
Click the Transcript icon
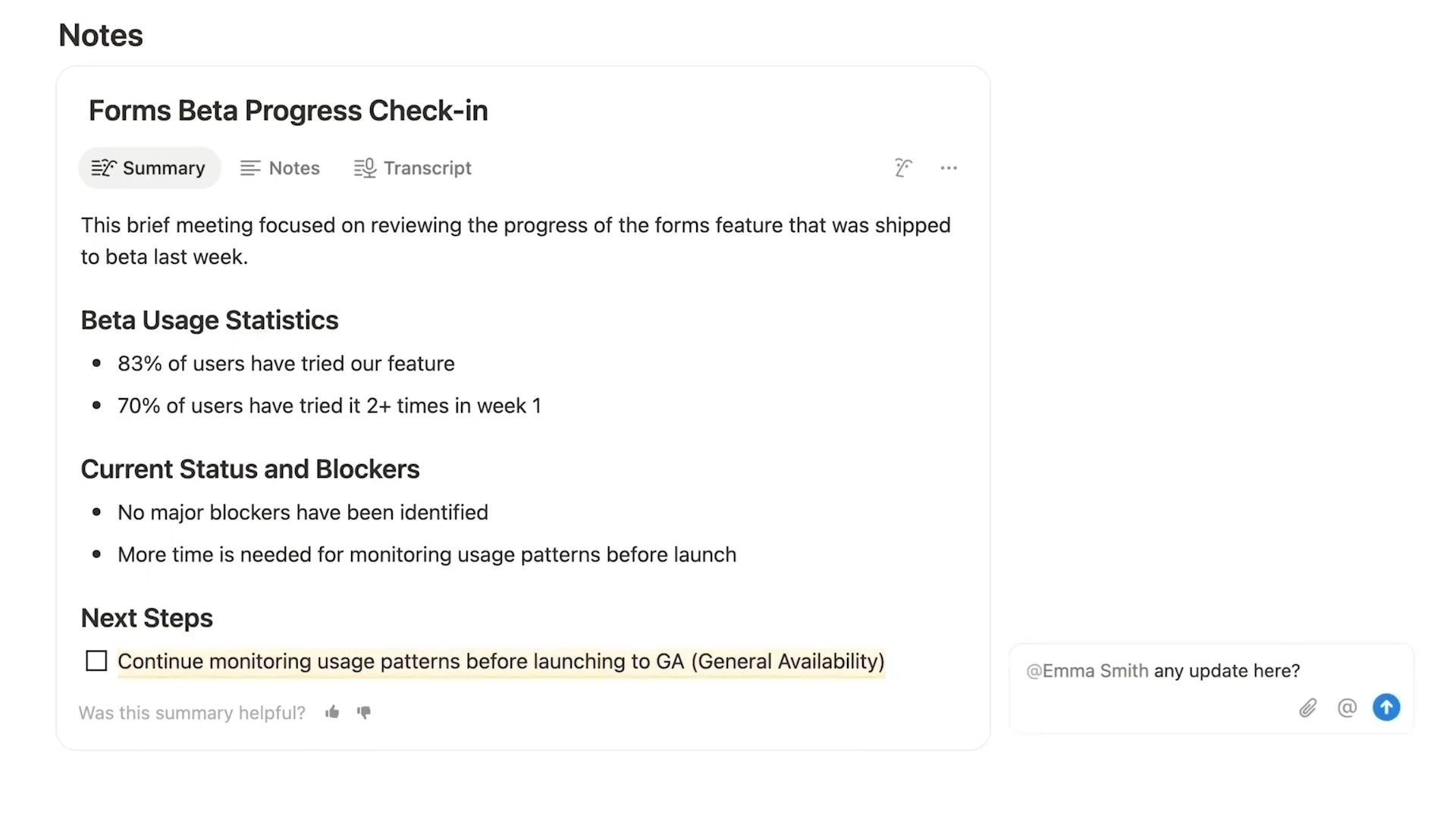click(x=364, y=168)
